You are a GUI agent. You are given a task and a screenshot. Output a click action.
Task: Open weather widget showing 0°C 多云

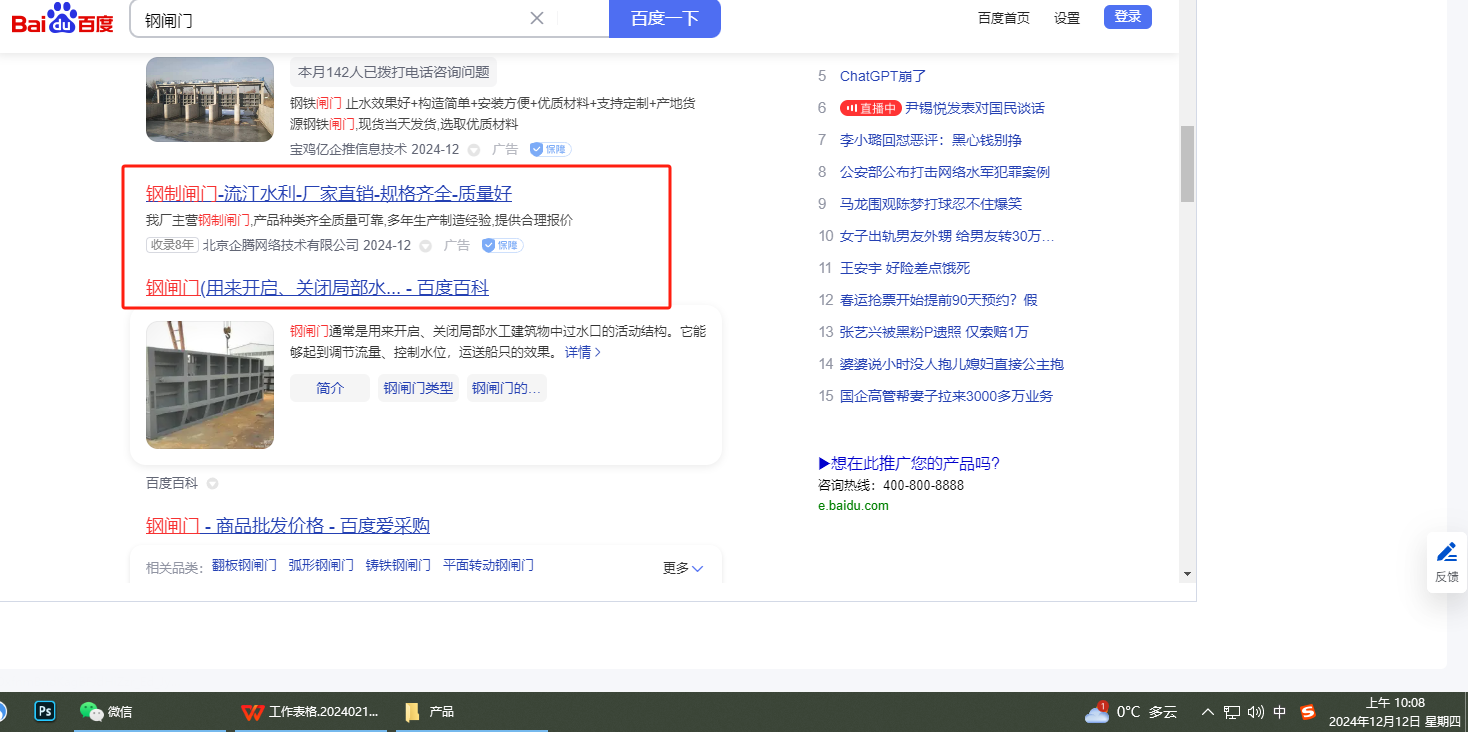[1131, 712]
